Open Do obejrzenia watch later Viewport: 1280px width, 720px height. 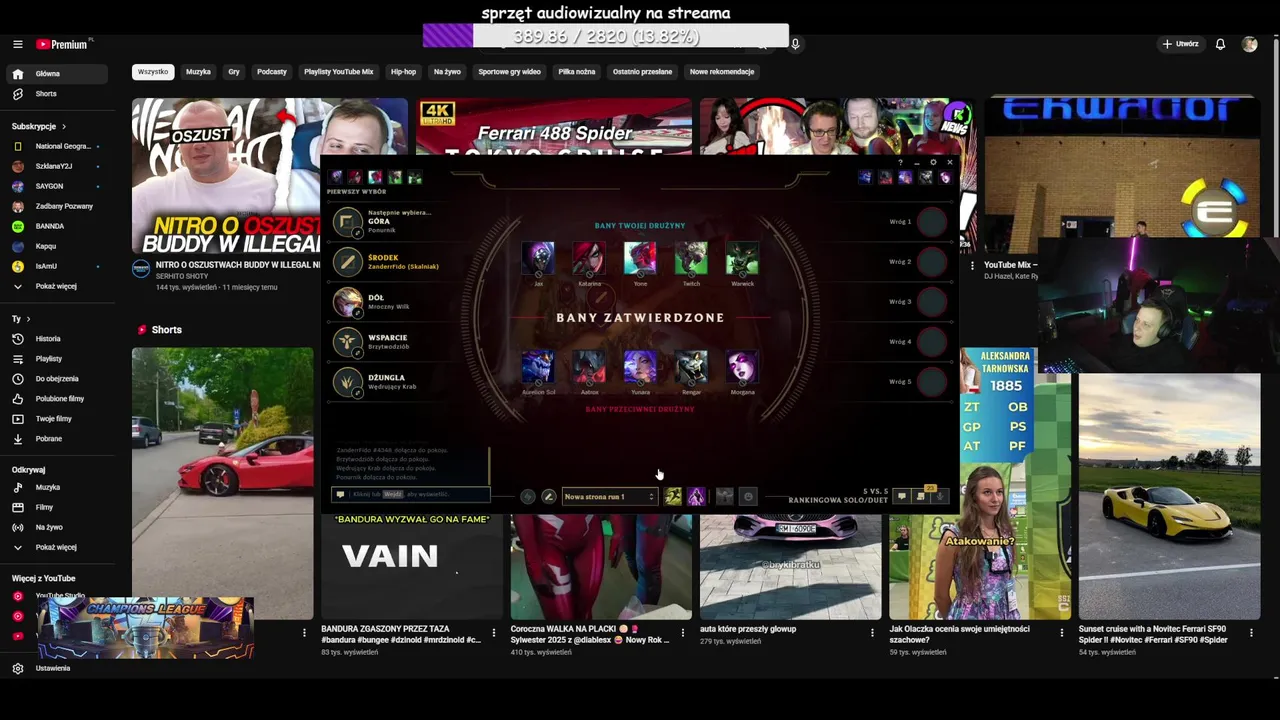pyautogui.click(x=58, y=379)
